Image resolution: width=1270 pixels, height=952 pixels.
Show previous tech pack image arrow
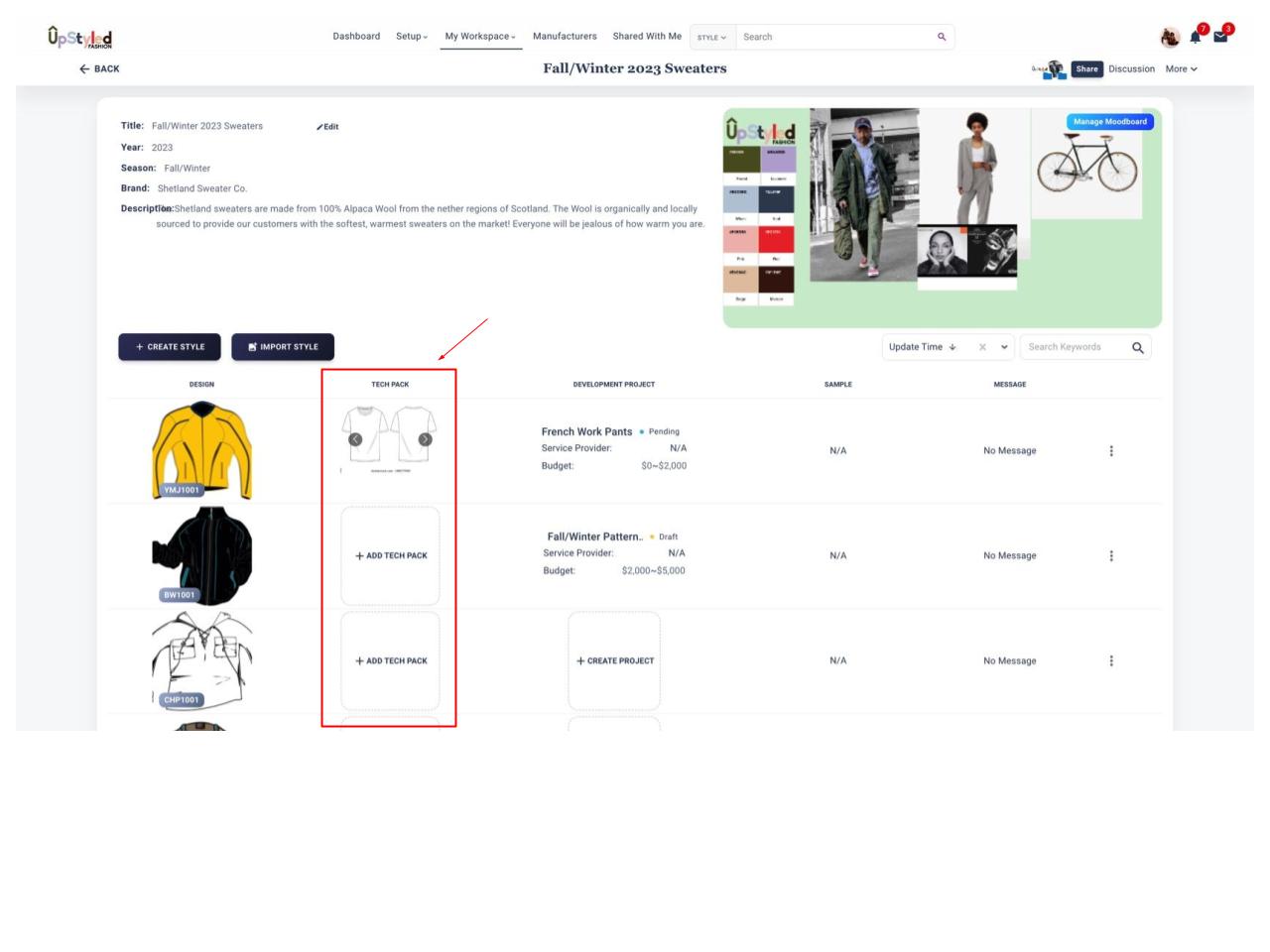click(x=355, y=439)
